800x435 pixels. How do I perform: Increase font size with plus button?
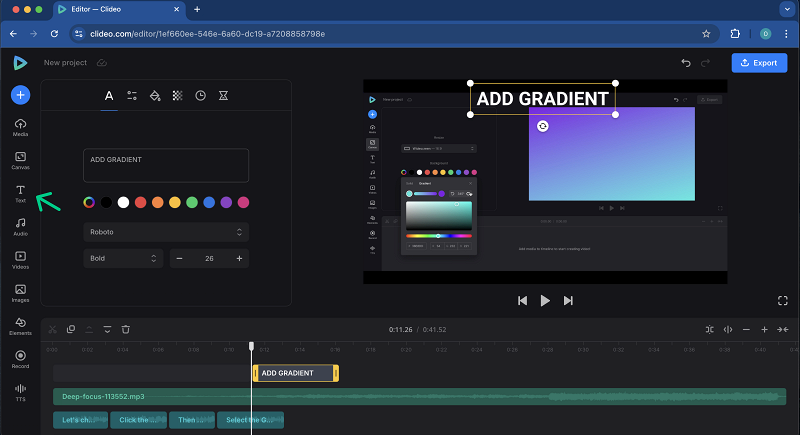239,259
